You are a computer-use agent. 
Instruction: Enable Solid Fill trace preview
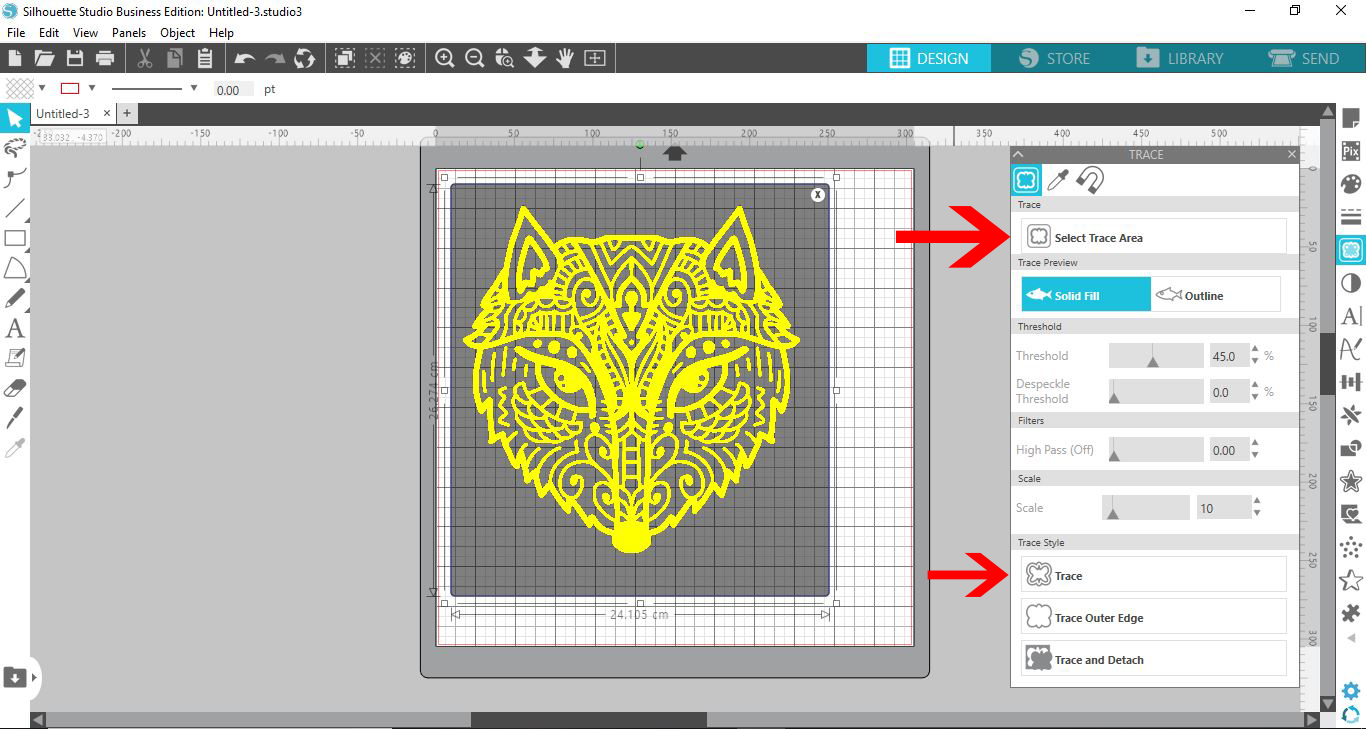coord(1086,295)
